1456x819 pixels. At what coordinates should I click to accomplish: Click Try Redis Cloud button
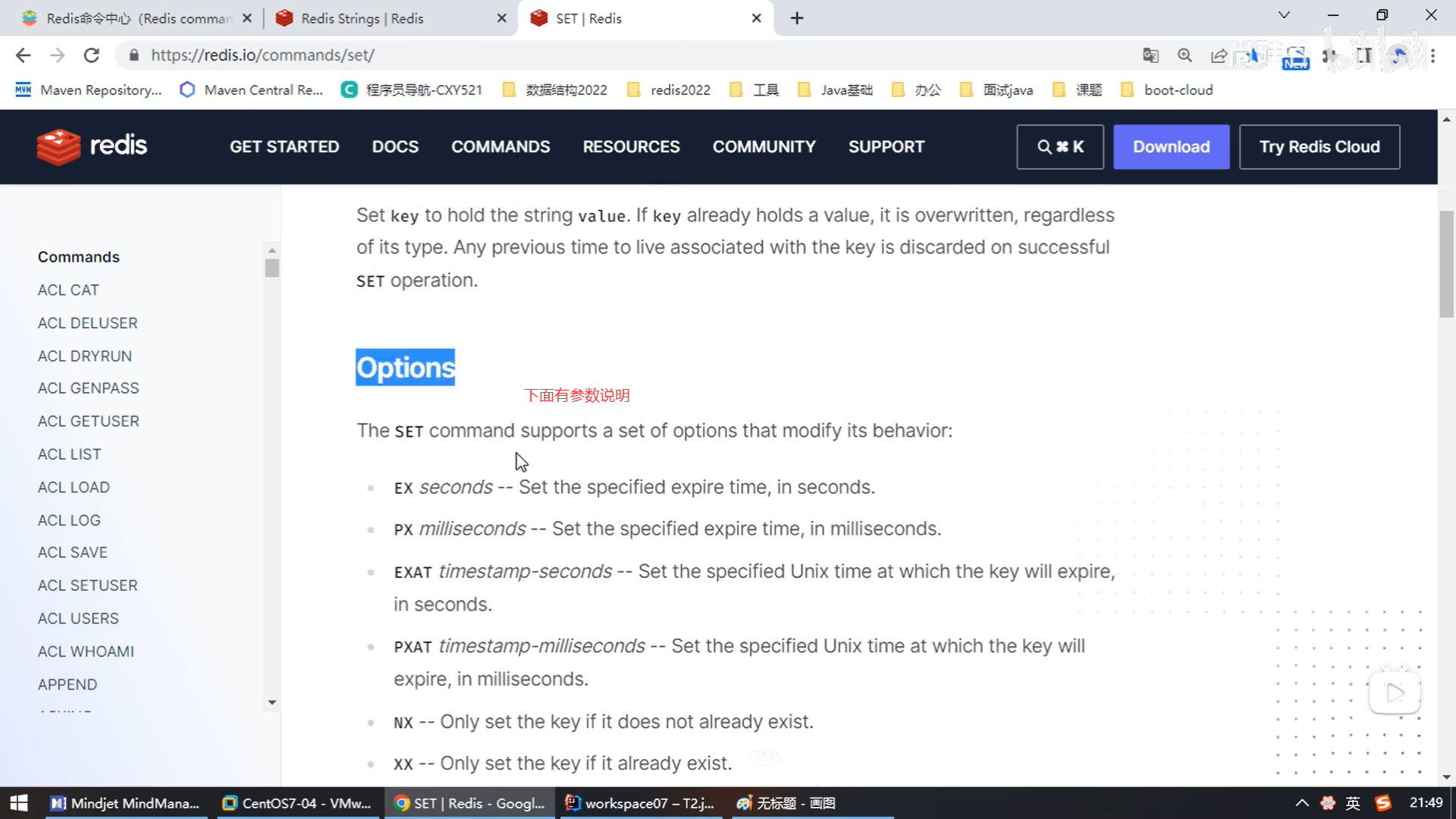click(x=1319, y=146)
